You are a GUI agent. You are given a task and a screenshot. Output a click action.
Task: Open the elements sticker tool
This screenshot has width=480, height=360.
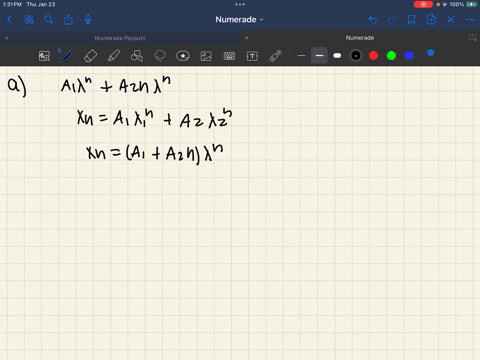pyautogui.click(x=183, y=56)
